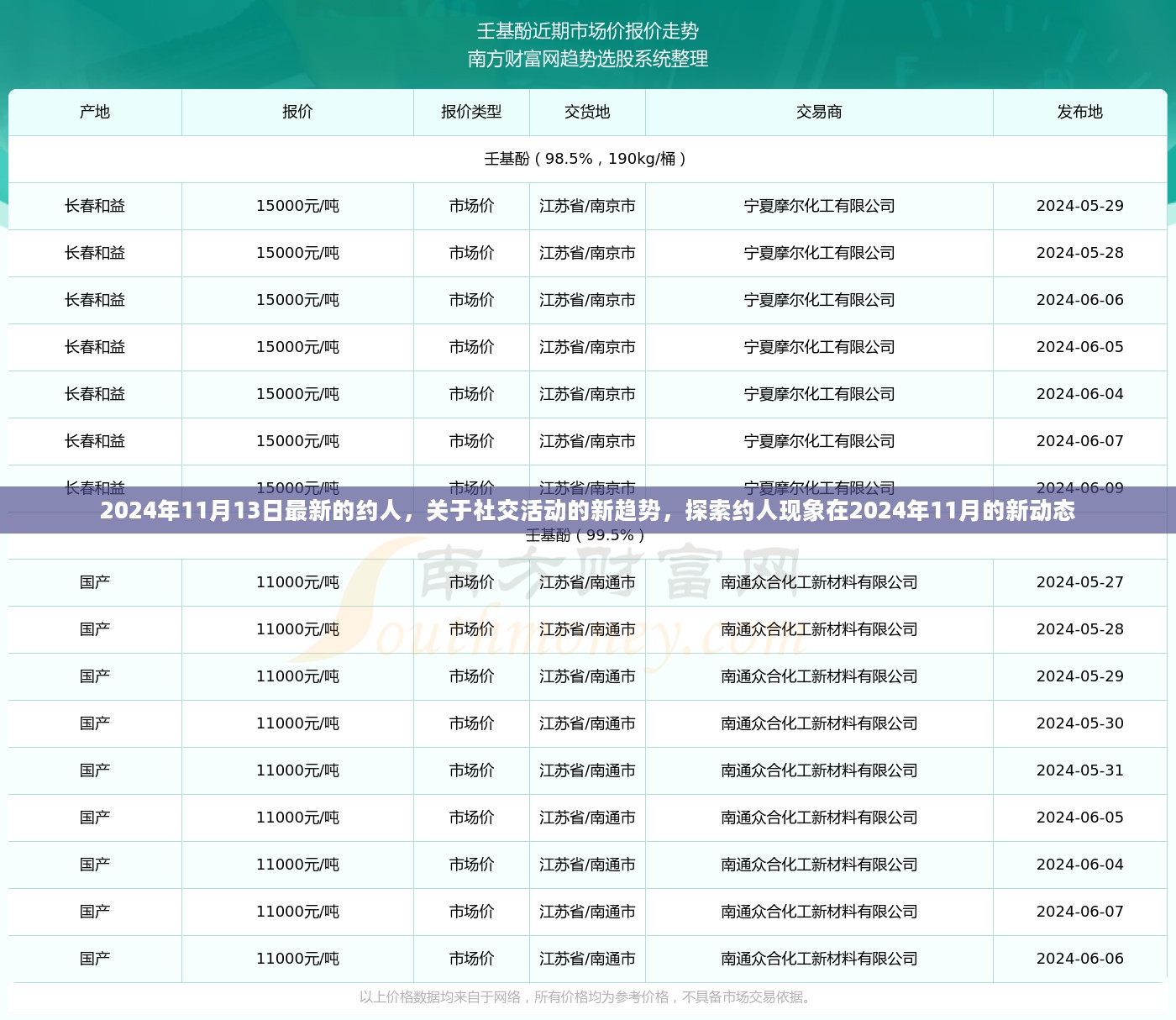Click 15000元/吨 in the 2024-05-28 row
1176x1020 pixels.
click(x=297, y=253)
